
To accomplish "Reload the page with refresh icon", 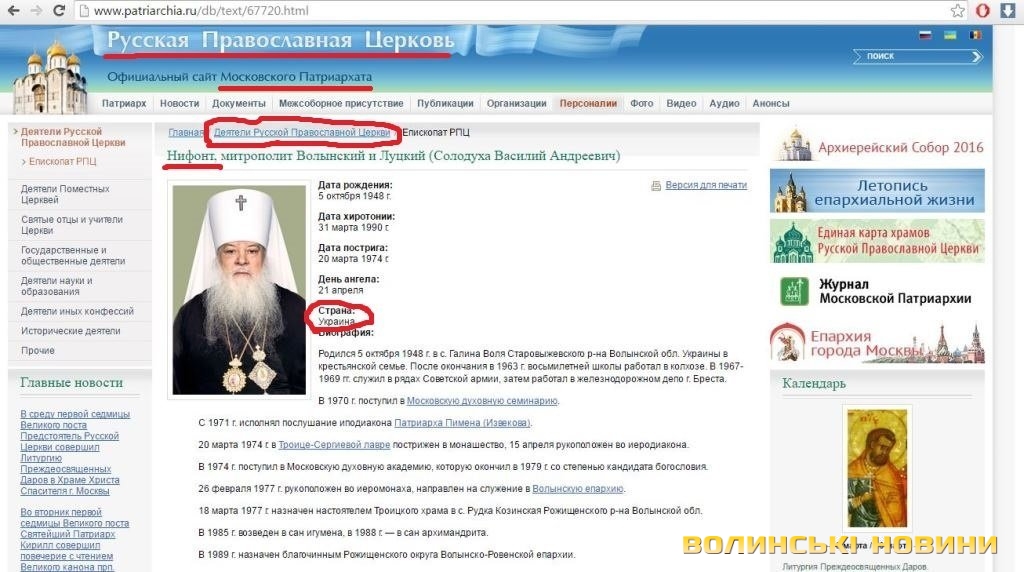I will [59, 10].
